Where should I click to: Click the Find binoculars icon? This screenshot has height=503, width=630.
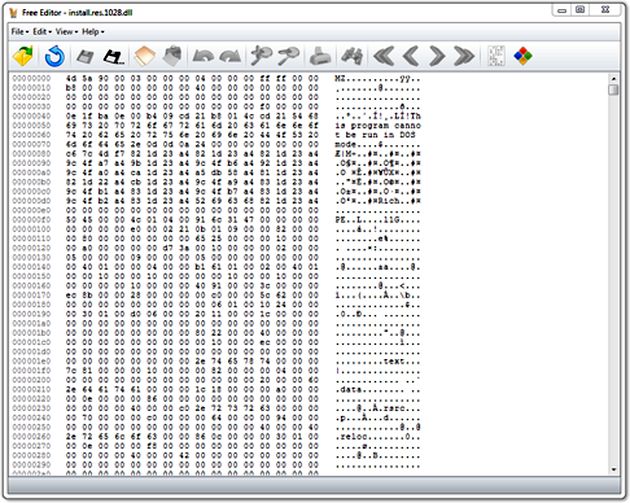click(352, 56)
